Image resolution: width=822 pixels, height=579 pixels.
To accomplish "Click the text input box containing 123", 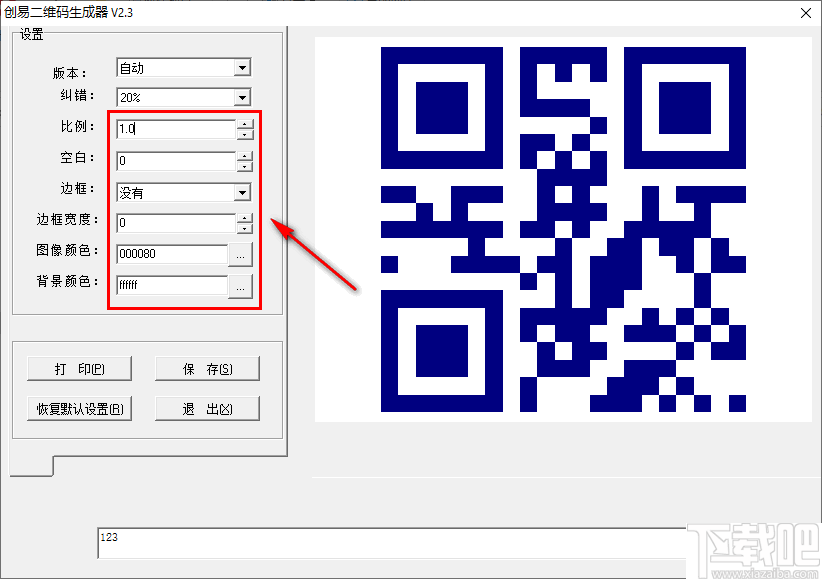I will click(392, 543).
